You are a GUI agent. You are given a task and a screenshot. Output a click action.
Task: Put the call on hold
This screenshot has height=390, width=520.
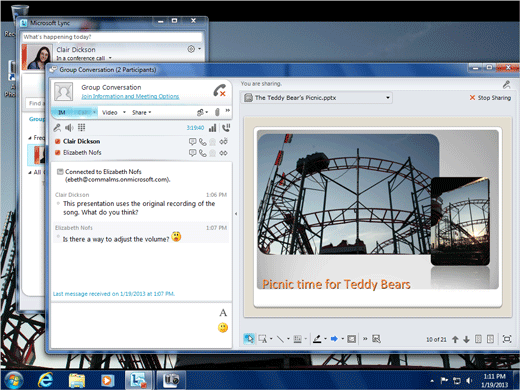click(226, 128)
